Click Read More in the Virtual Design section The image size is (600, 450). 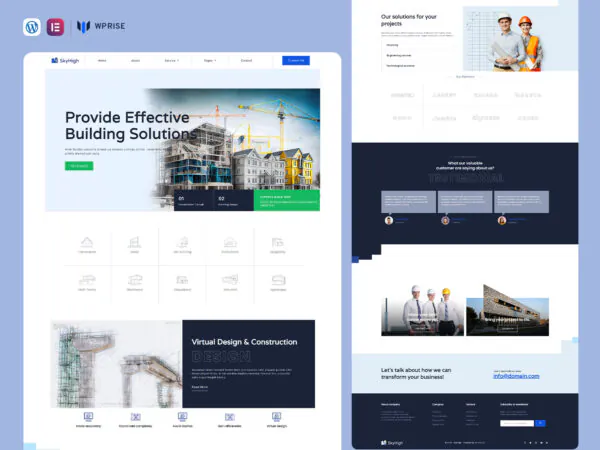click(200, 386)
